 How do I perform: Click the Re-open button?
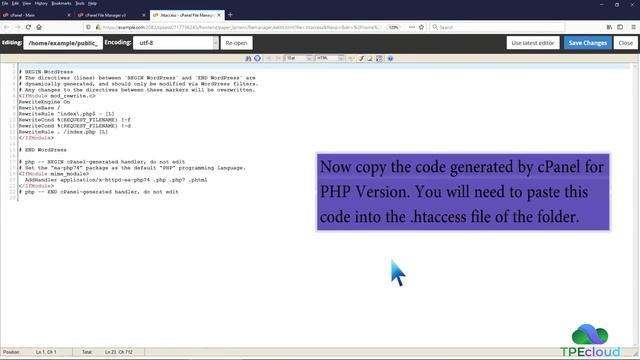point(236,43)
